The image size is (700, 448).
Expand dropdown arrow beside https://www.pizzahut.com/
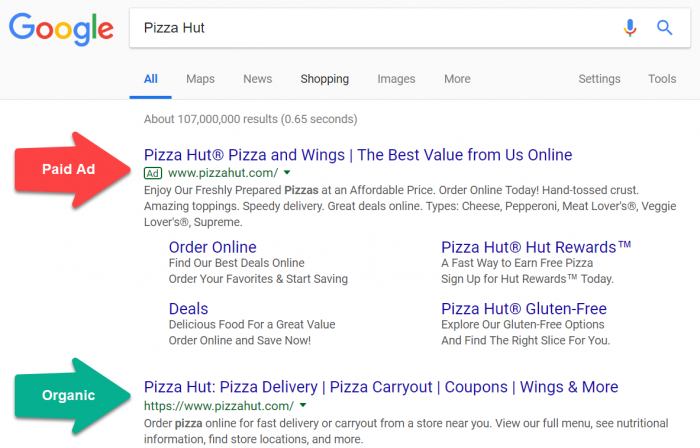pyautogui.click(x=303, y=405)
